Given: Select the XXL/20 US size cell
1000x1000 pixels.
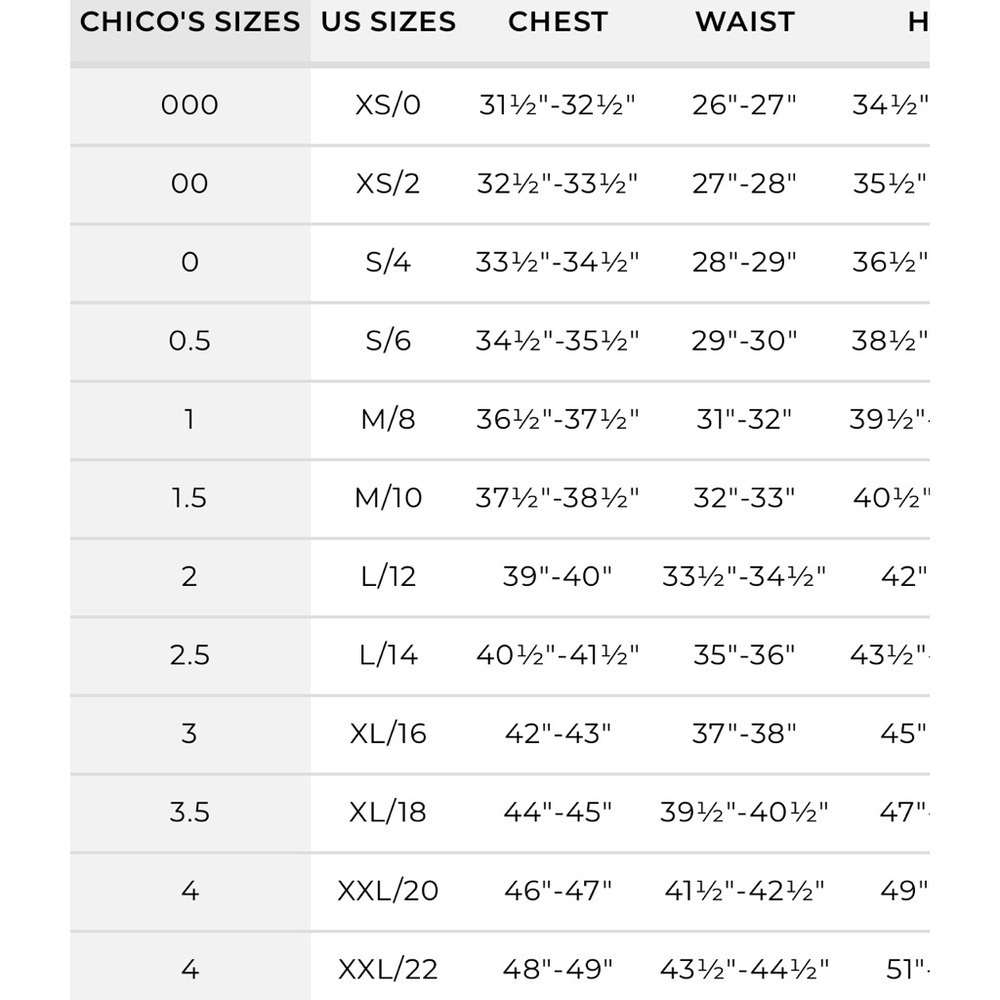Looking at the screenshot, I should (x=388, y=890).
